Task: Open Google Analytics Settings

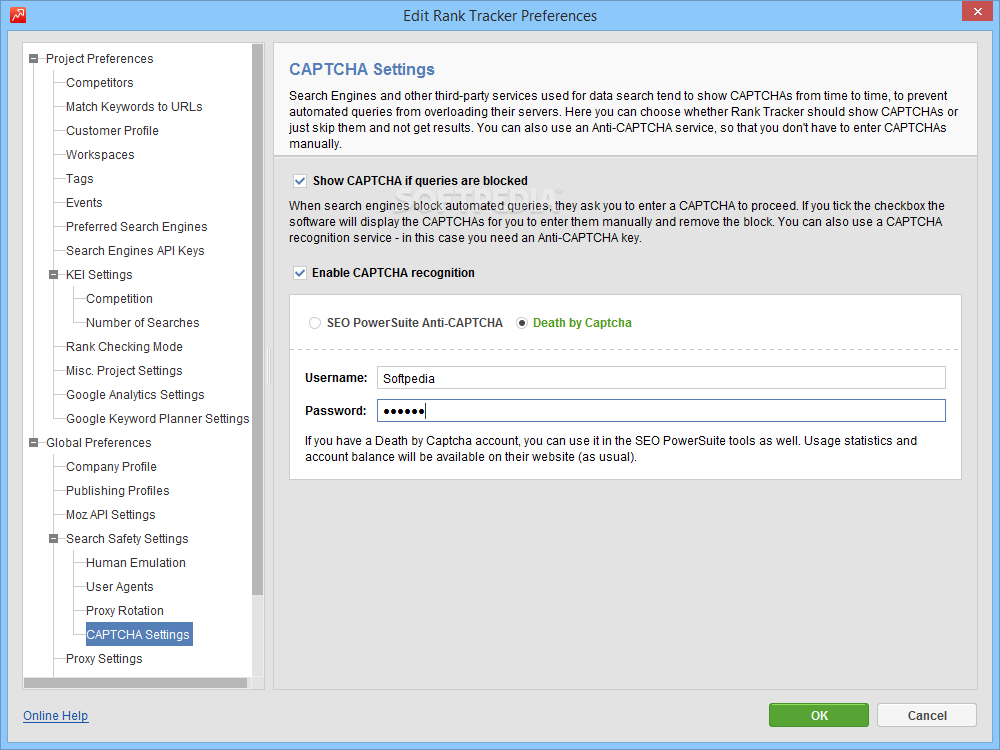Action: point(135,395)
